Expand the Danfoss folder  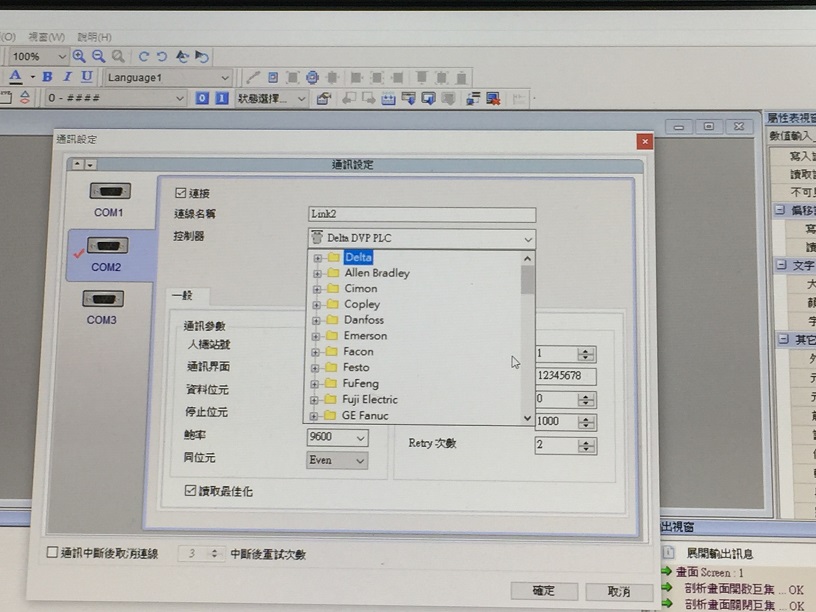315,321
